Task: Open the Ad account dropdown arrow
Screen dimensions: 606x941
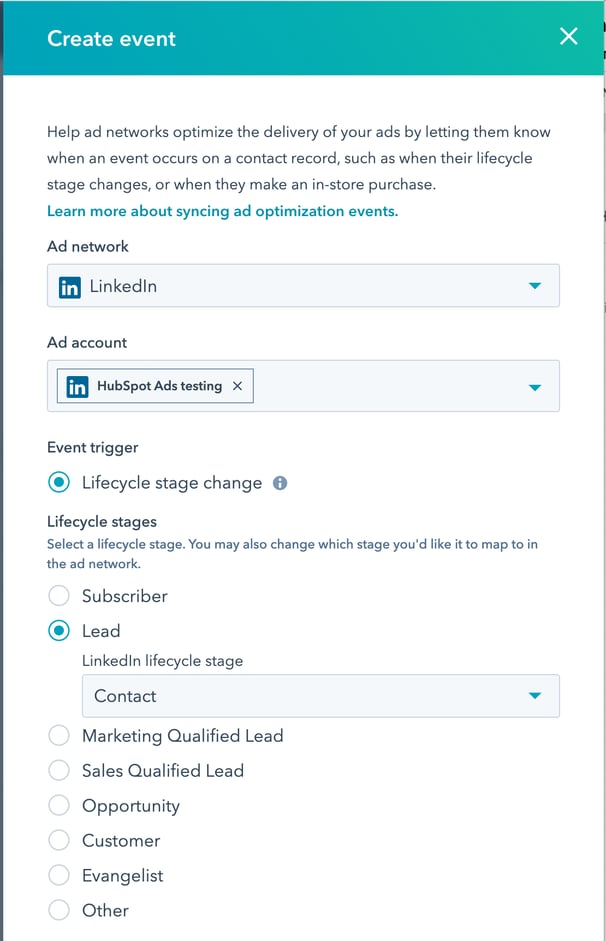Action: (x=534, y=387)
